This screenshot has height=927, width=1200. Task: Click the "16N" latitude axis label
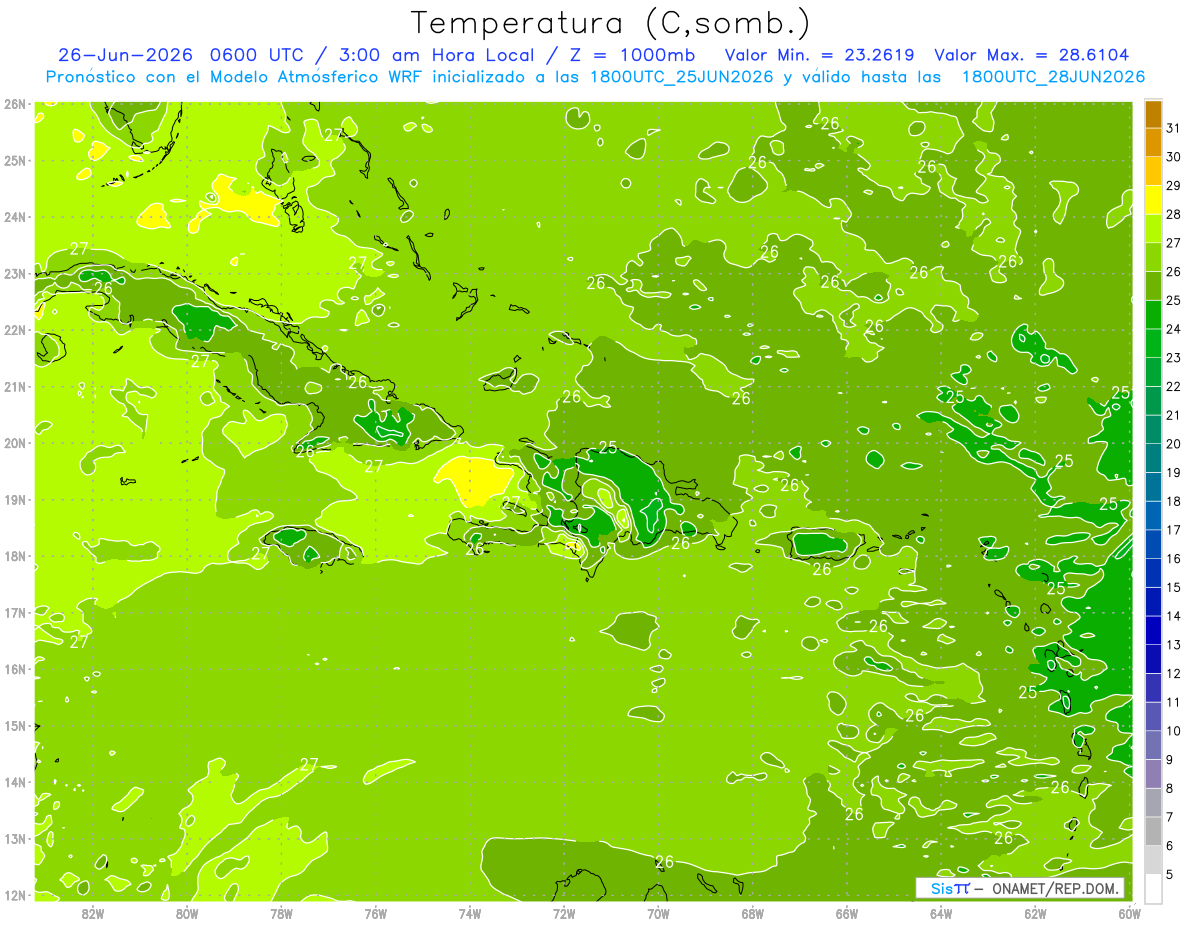pyautogui.click(x=15, y=669)
